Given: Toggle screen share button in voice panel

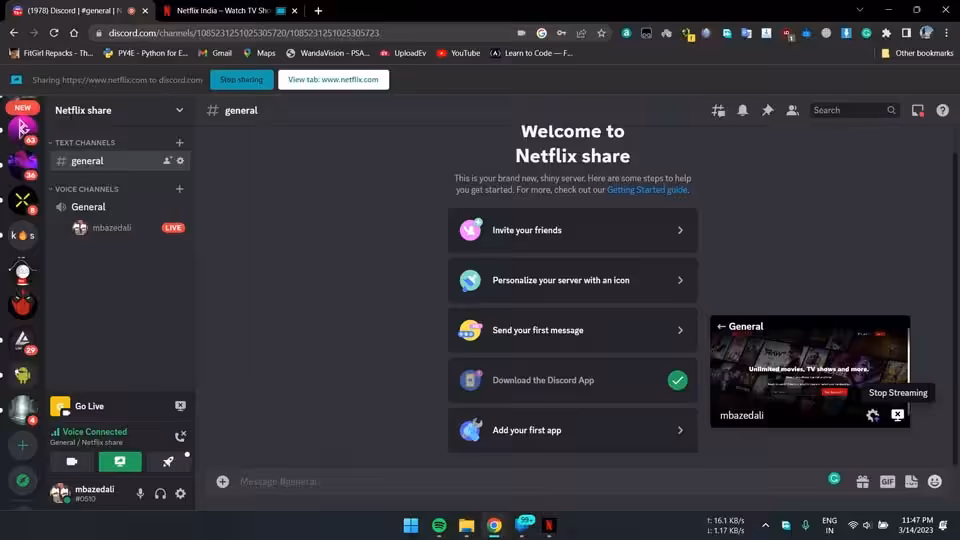Looking at the screenshot, I should pos(120,462).
